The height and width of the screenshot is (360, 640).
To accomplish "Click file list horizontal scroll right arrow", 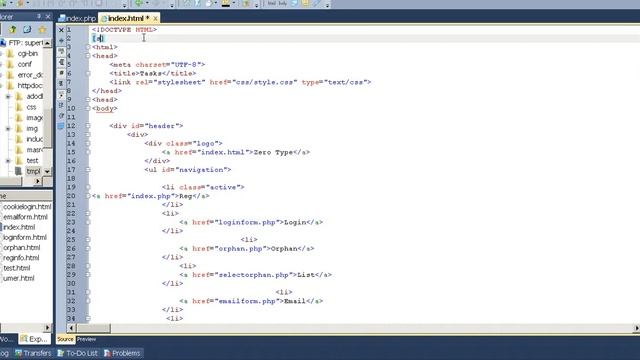I will 47,327.
